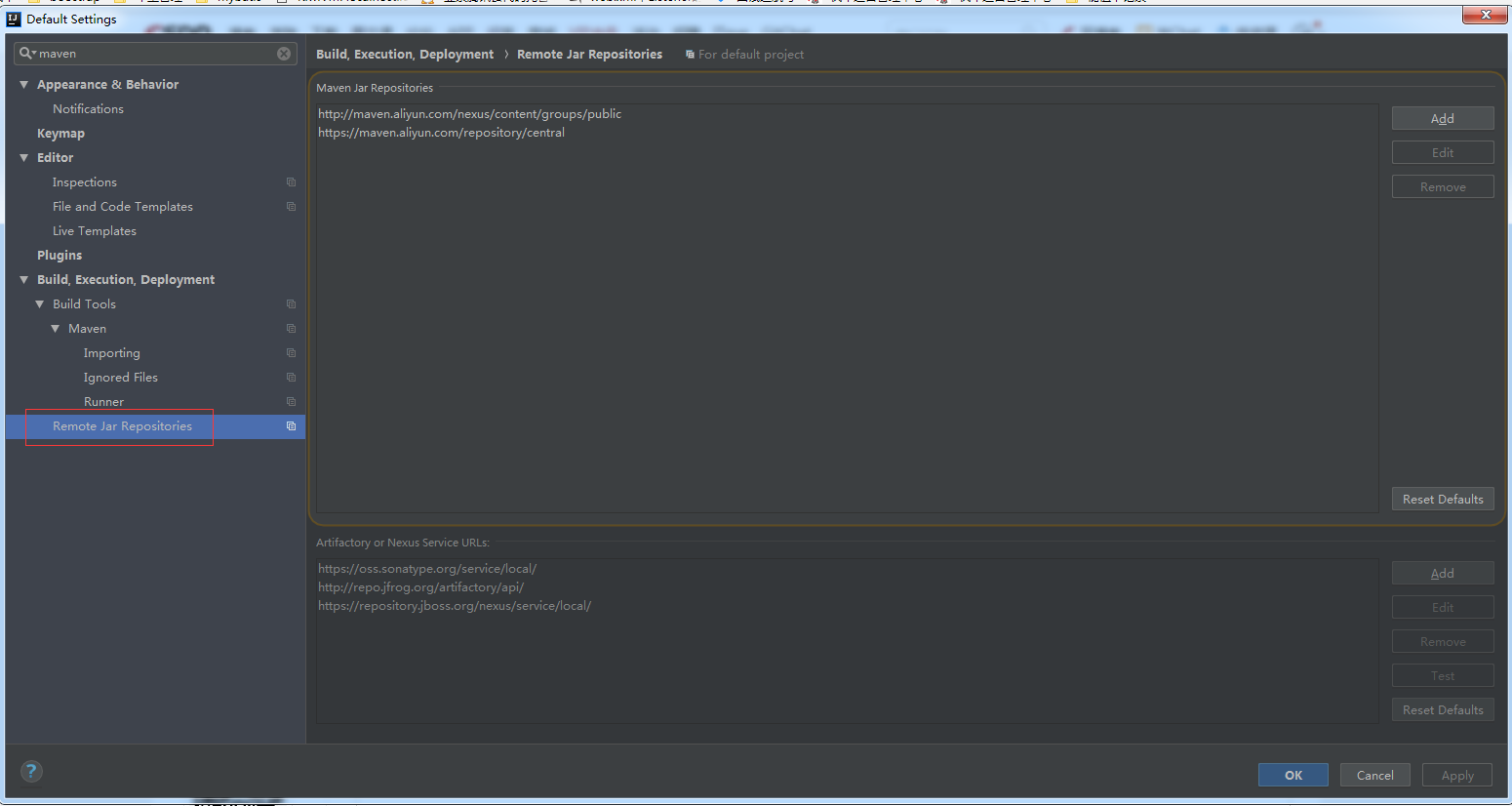
Task: Click project-level icon beside Build Tools
Action: (x=291, y=304)
